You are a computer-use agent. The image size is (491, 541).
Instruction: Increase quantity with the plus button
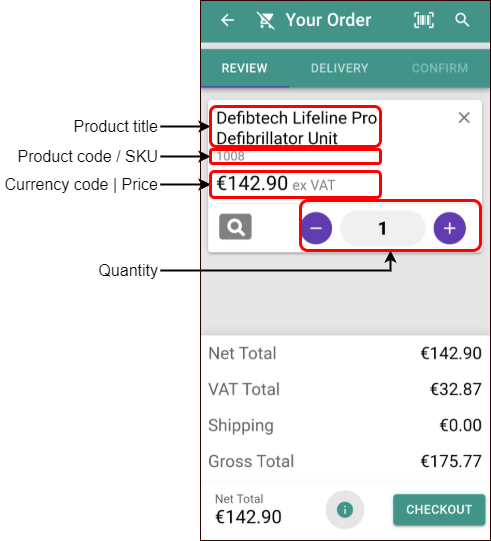[x=449, y=228]
